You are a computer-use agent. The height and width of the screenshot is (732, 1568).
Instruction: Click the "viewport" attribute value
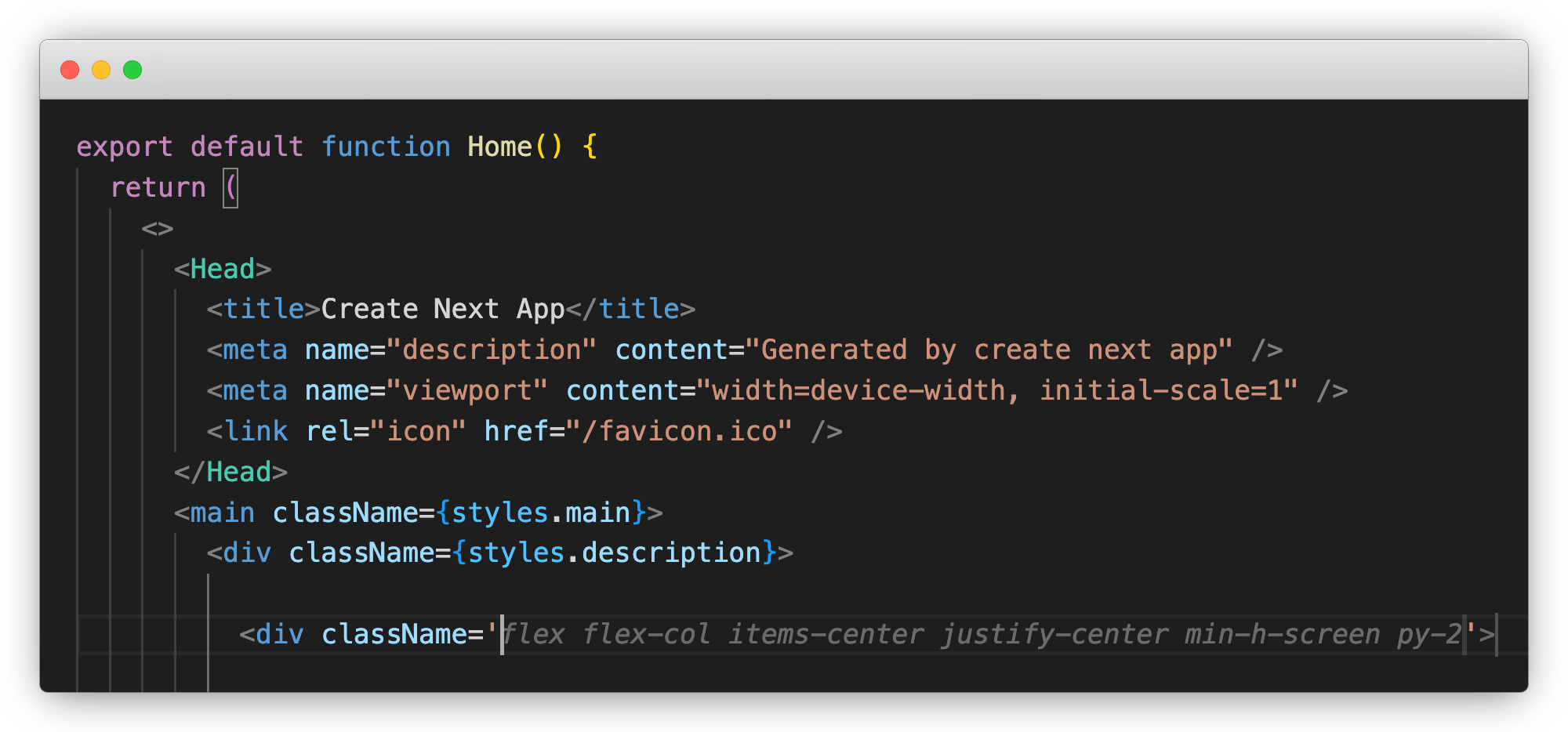pos(466,390)
